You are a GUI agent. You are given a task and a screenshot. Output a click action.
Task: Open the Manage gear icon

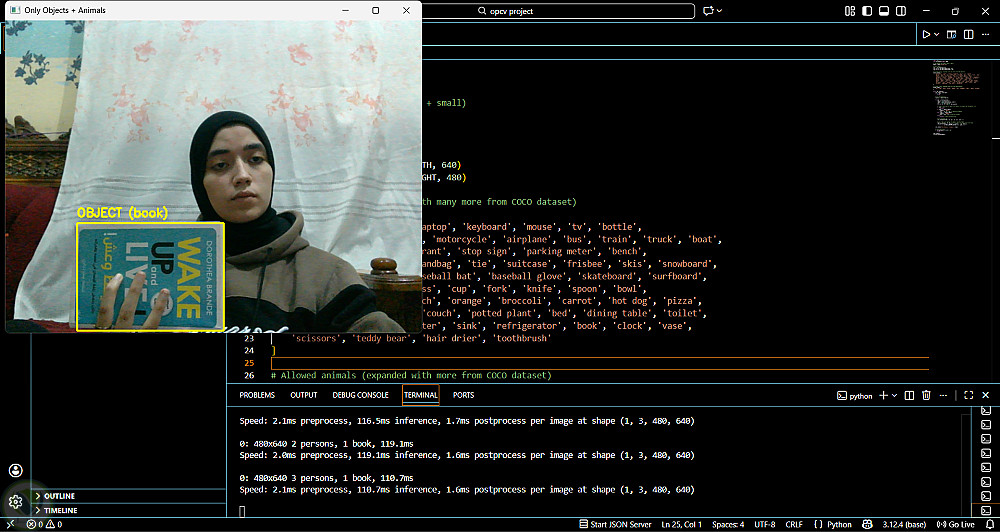[16, 502]
